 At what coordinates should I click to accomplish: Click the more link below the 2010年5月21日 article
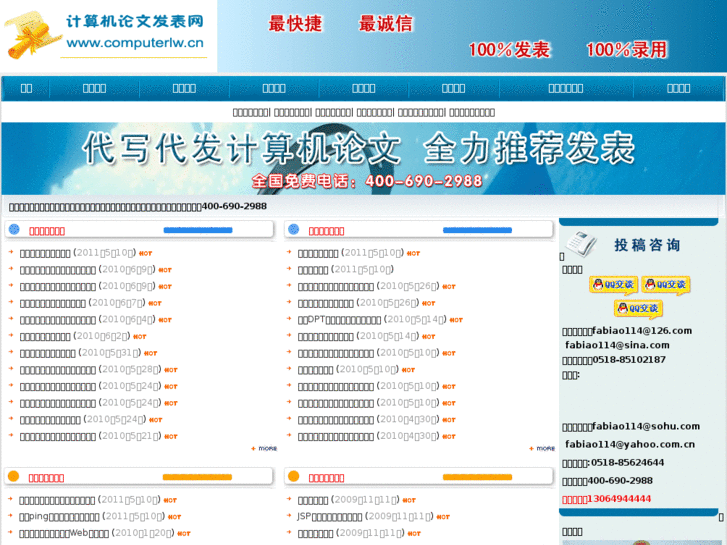264,449
